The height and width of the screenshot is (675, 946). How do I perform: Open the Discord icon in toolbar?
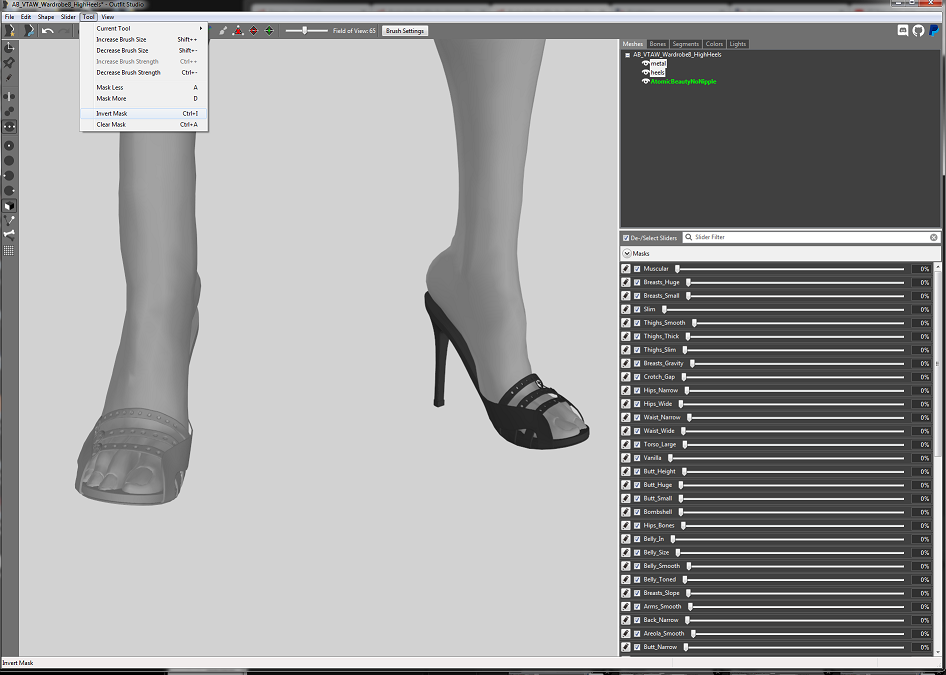pyautogui.click(x=903, y=31)
